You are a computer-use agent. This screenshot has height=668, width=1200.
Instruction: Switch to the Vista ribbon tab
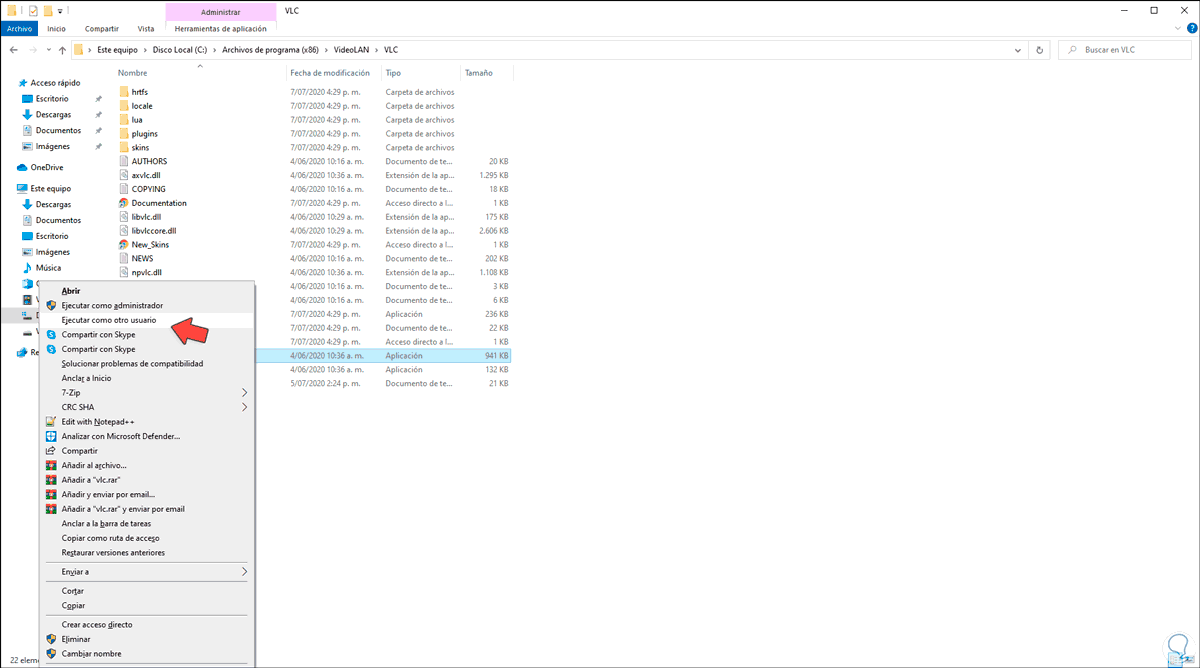[x=146, y=29]
